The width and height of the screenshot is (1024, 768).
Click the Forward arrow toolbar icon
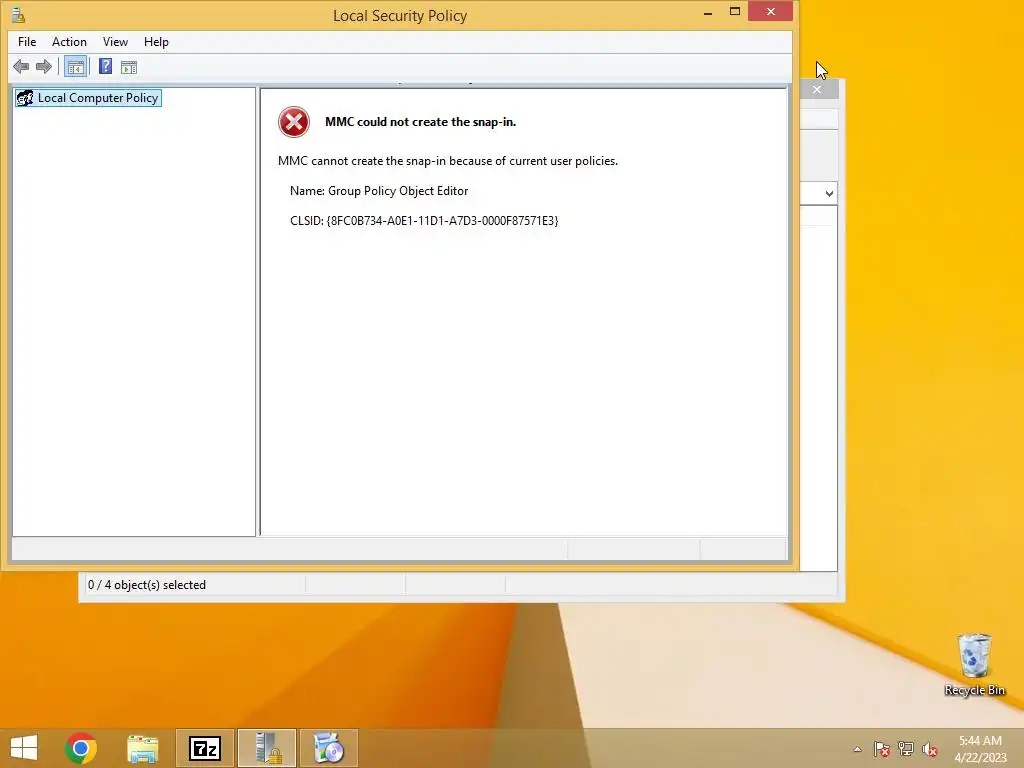pyautogui.click(x=44, y=67)
